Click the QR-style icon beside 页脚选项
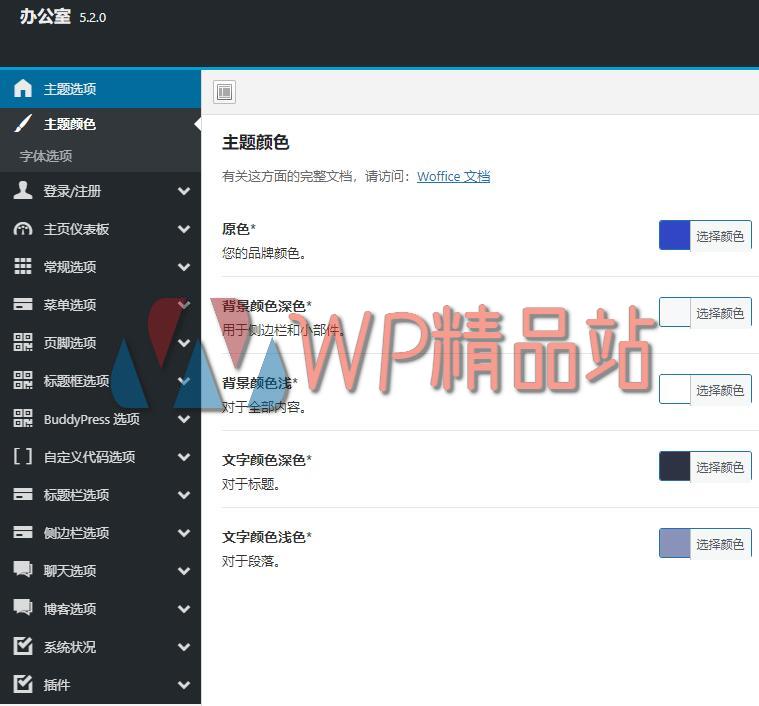759x706 pixels. pyautogui.click(x=23, y=342)
